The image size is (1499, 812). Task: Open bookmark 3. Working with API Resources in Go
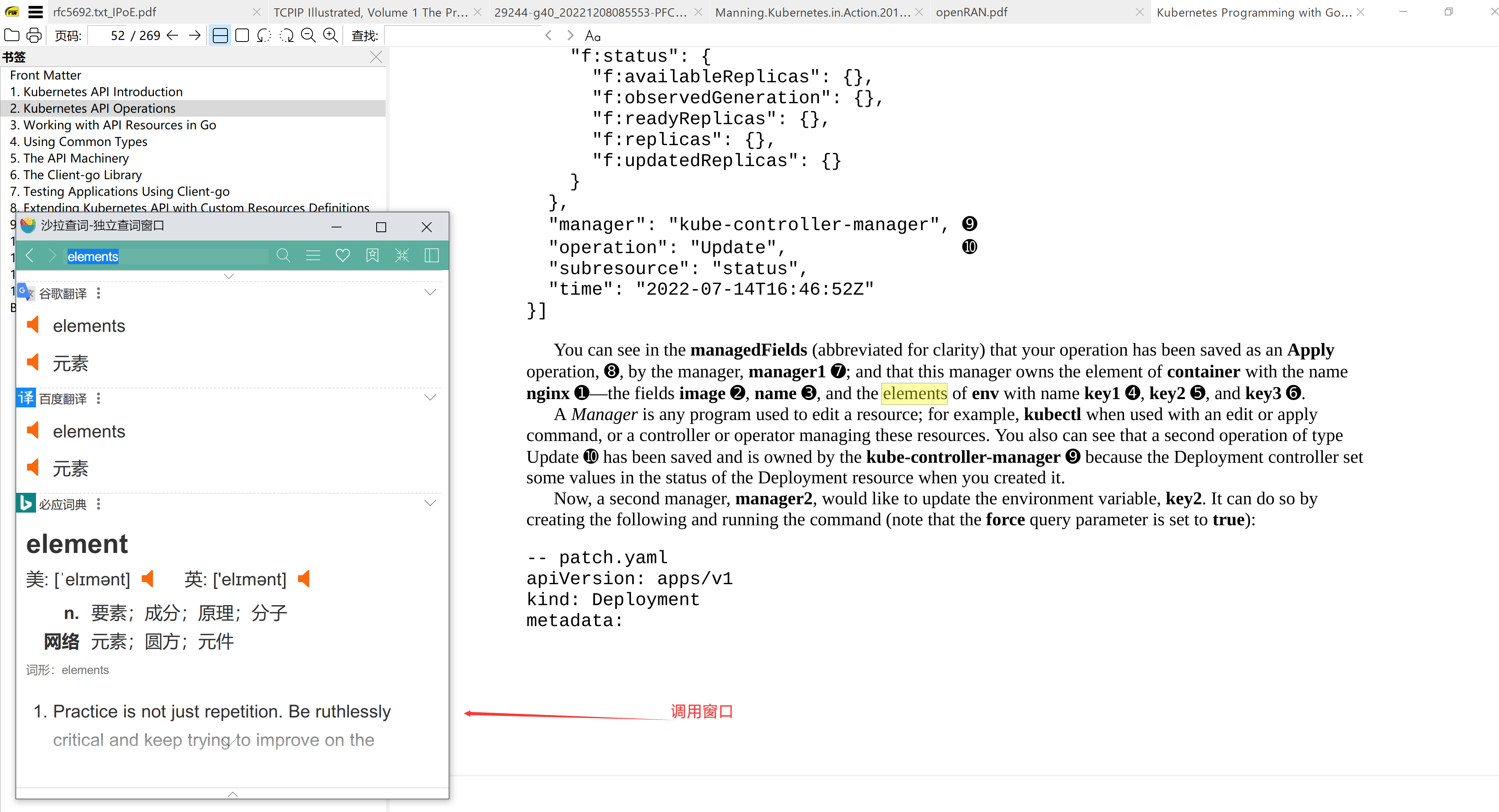click(113, 125)
